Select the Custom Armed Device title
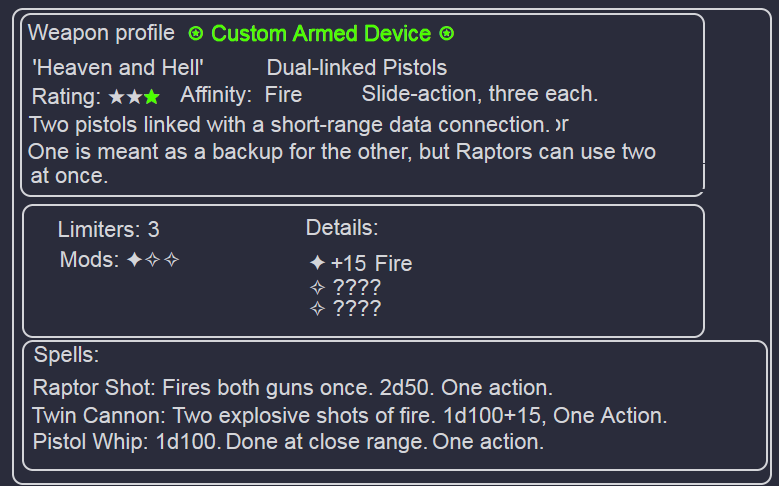779x486 pixels. 321,34
